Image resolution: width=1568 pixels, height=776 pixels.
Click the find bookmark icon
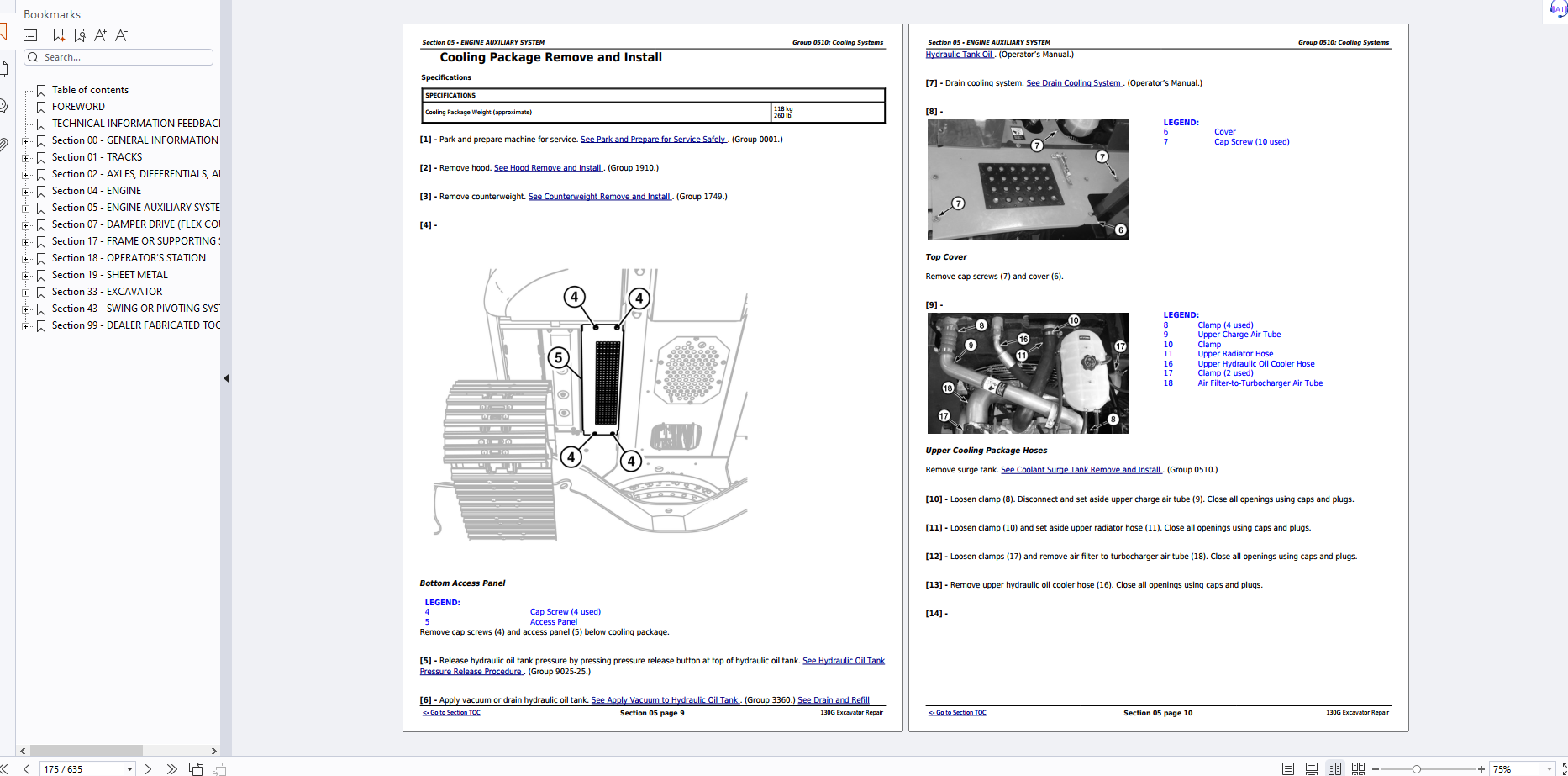tap(80, 35)
